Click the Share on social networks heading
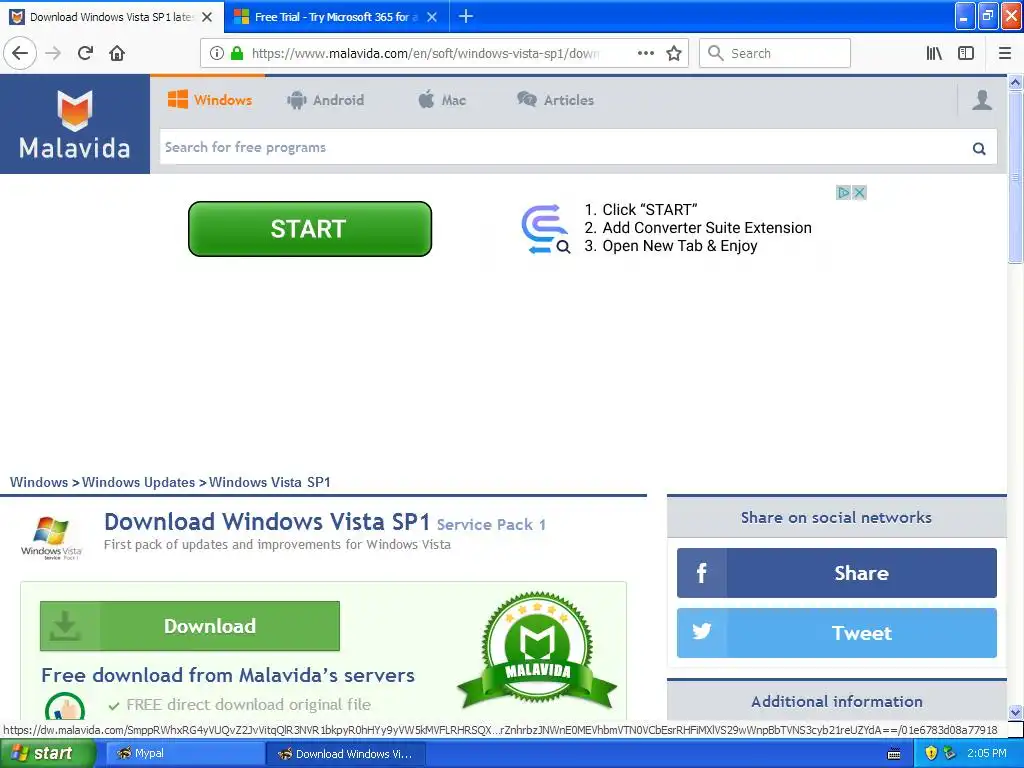This screenshot has width=1024, height=768. pyautogui.click(x=837, y=517)
